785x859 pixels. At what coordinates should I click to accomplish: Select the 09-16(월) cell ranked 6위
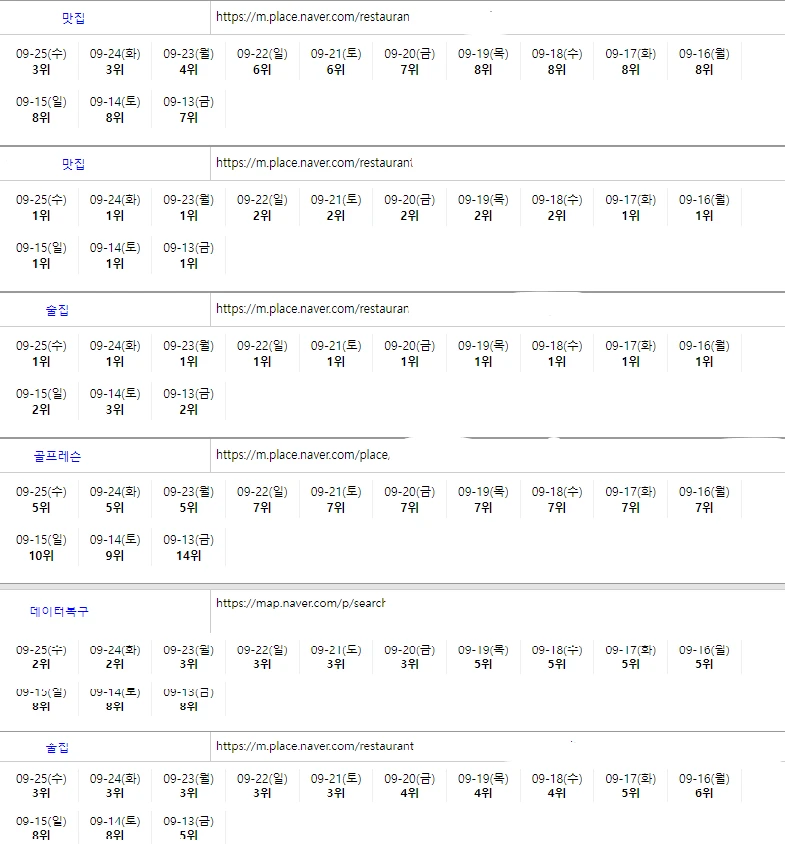point(704,786)
